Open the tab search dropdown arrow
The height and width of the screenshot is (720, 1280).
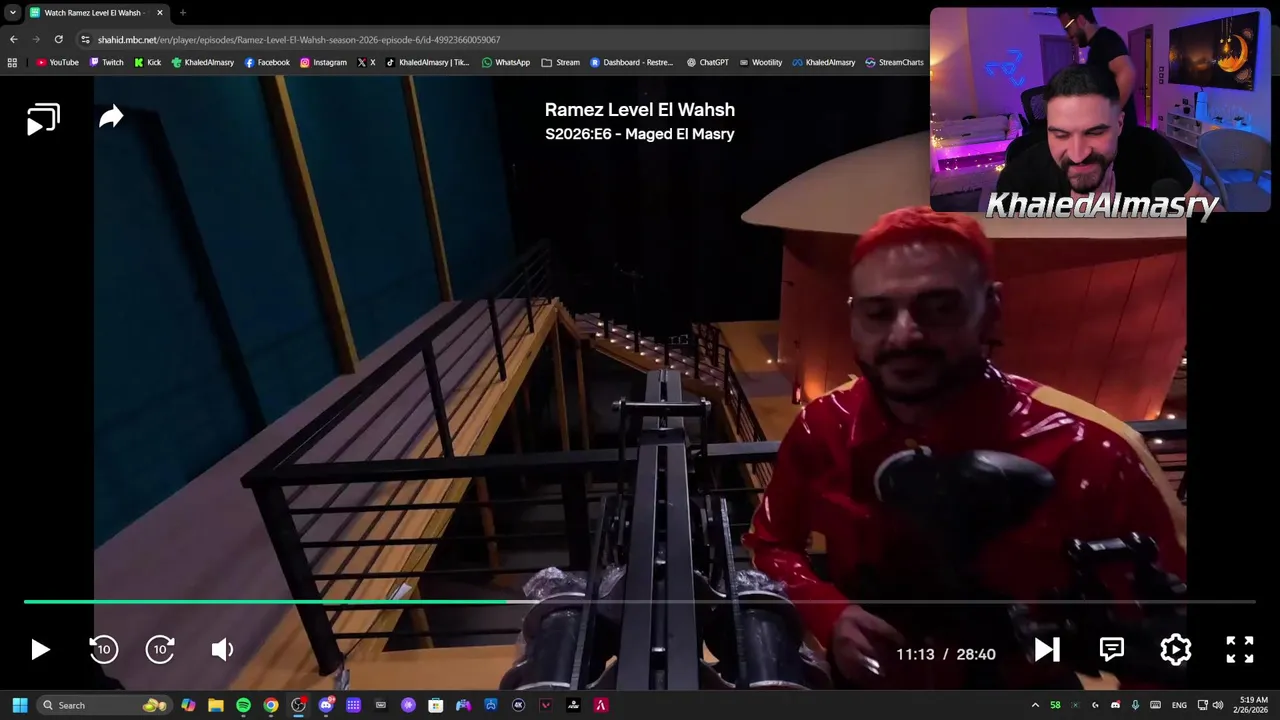(x=13, y=13)
